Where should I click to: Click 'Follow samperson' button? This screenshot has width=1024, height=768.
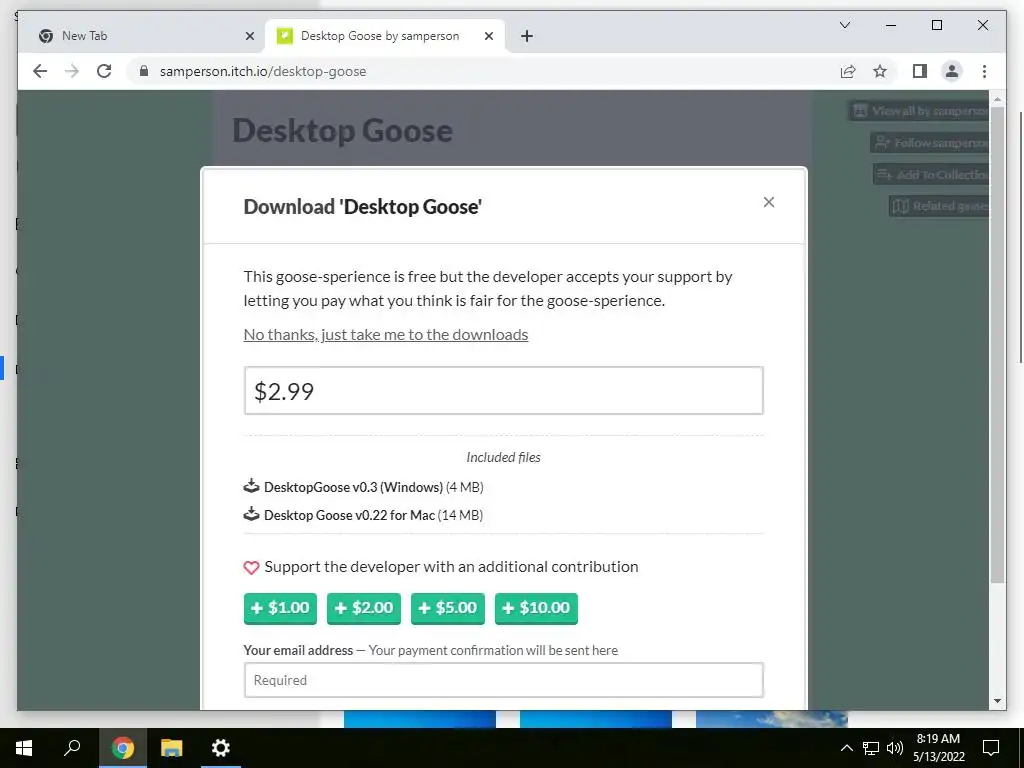point(930,142)
